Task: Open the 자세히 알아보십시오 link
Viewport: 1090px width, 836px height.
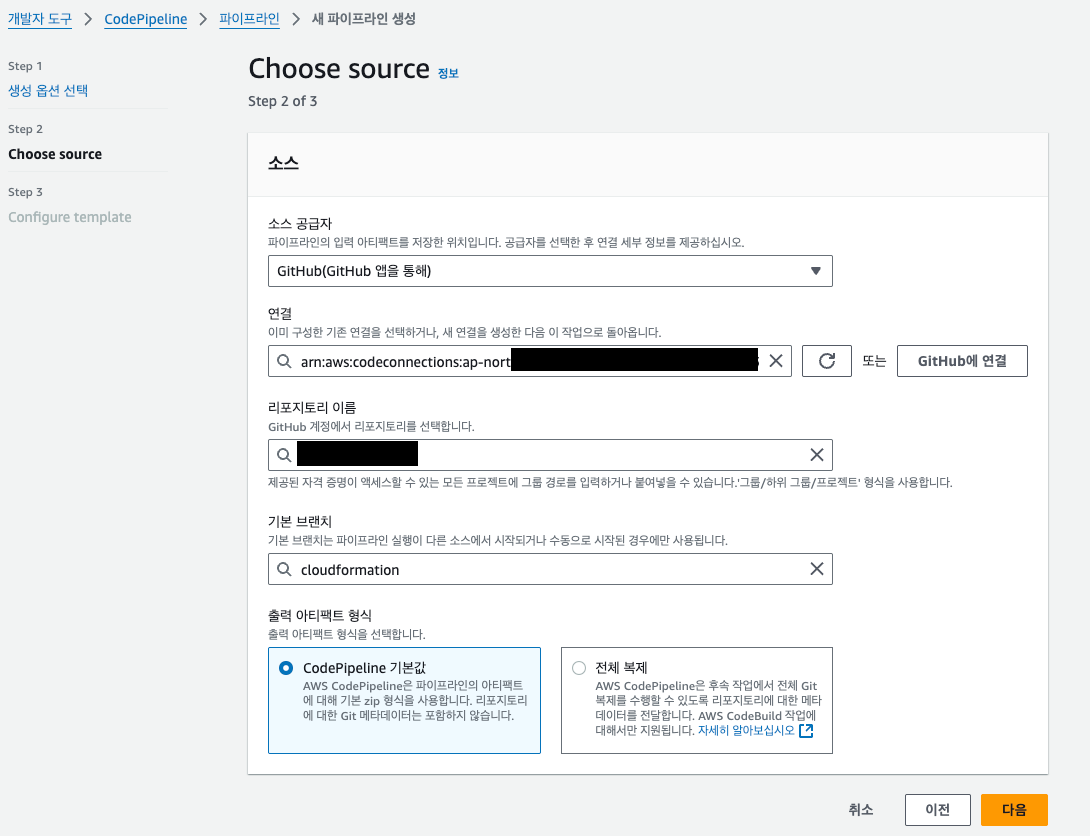Action: [x=746, y=730]
